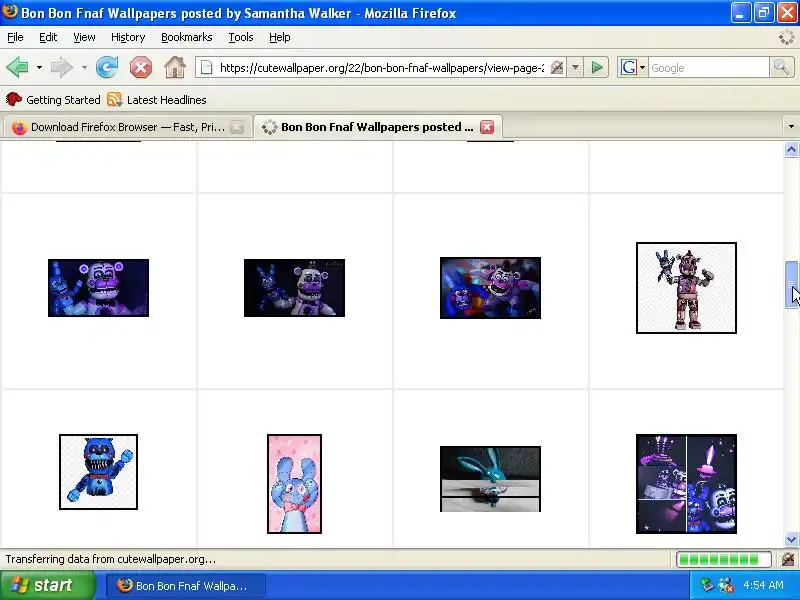This screenshot has width=800, height=600.
Task: Click the broken lock icon in address bar
Action: pyautogui.click(x=557, y=67)
